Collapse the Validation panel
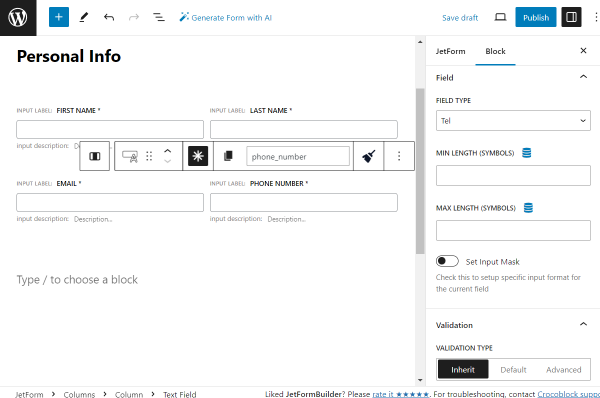 (x=513, y=325)
